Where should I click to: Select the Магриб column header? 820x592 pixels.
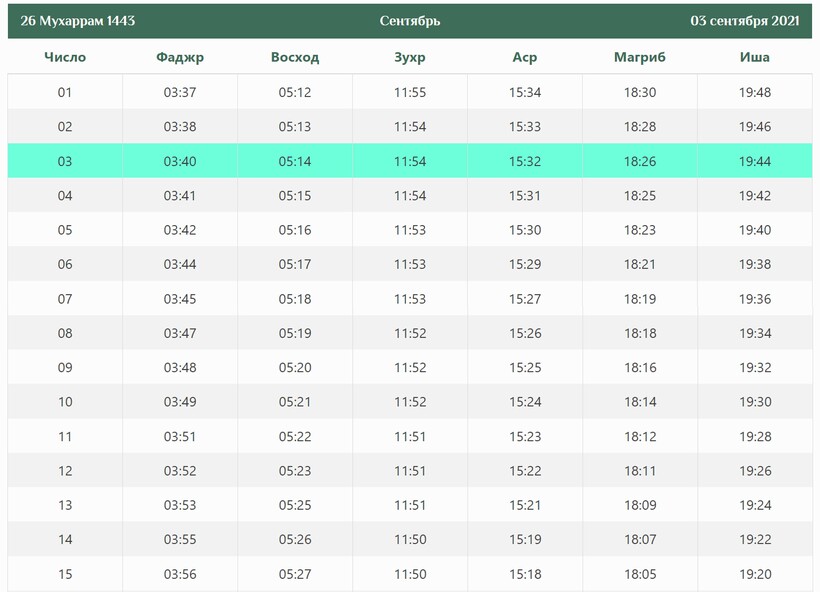[640, 57]
